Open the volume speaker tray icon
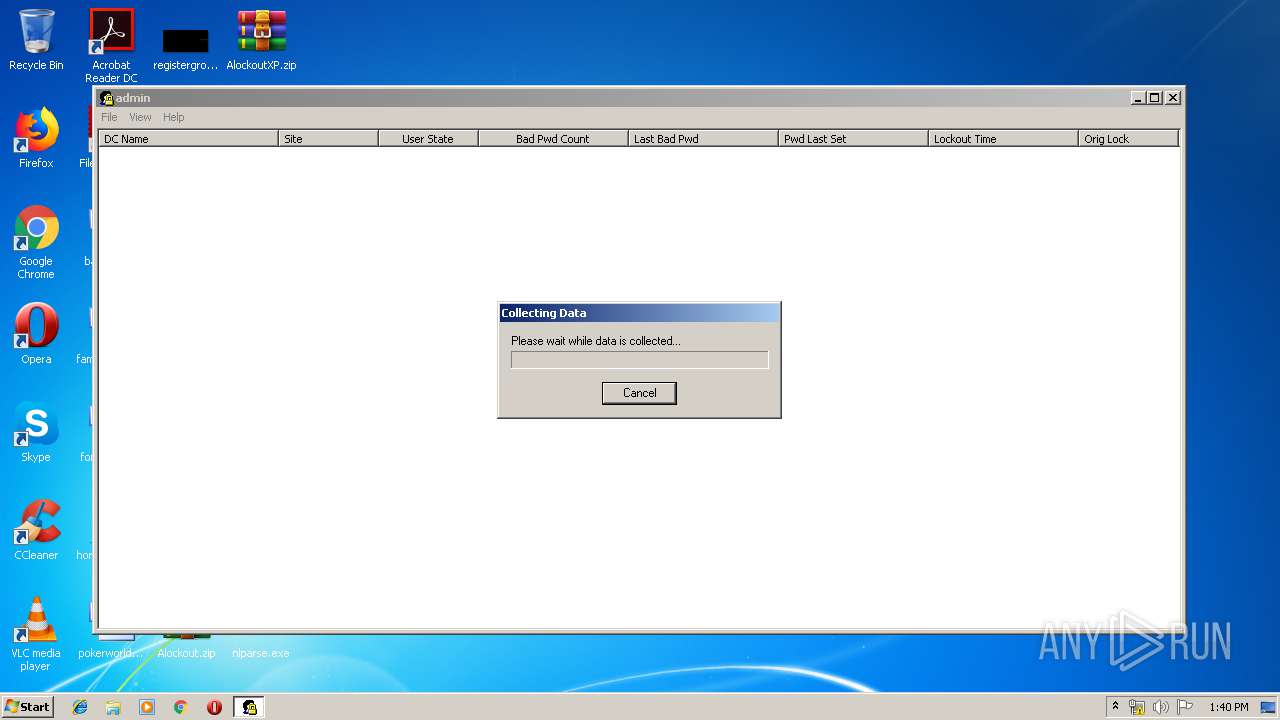The height and width of the screenshot is (720, 1280). [x=1161, y=707]
